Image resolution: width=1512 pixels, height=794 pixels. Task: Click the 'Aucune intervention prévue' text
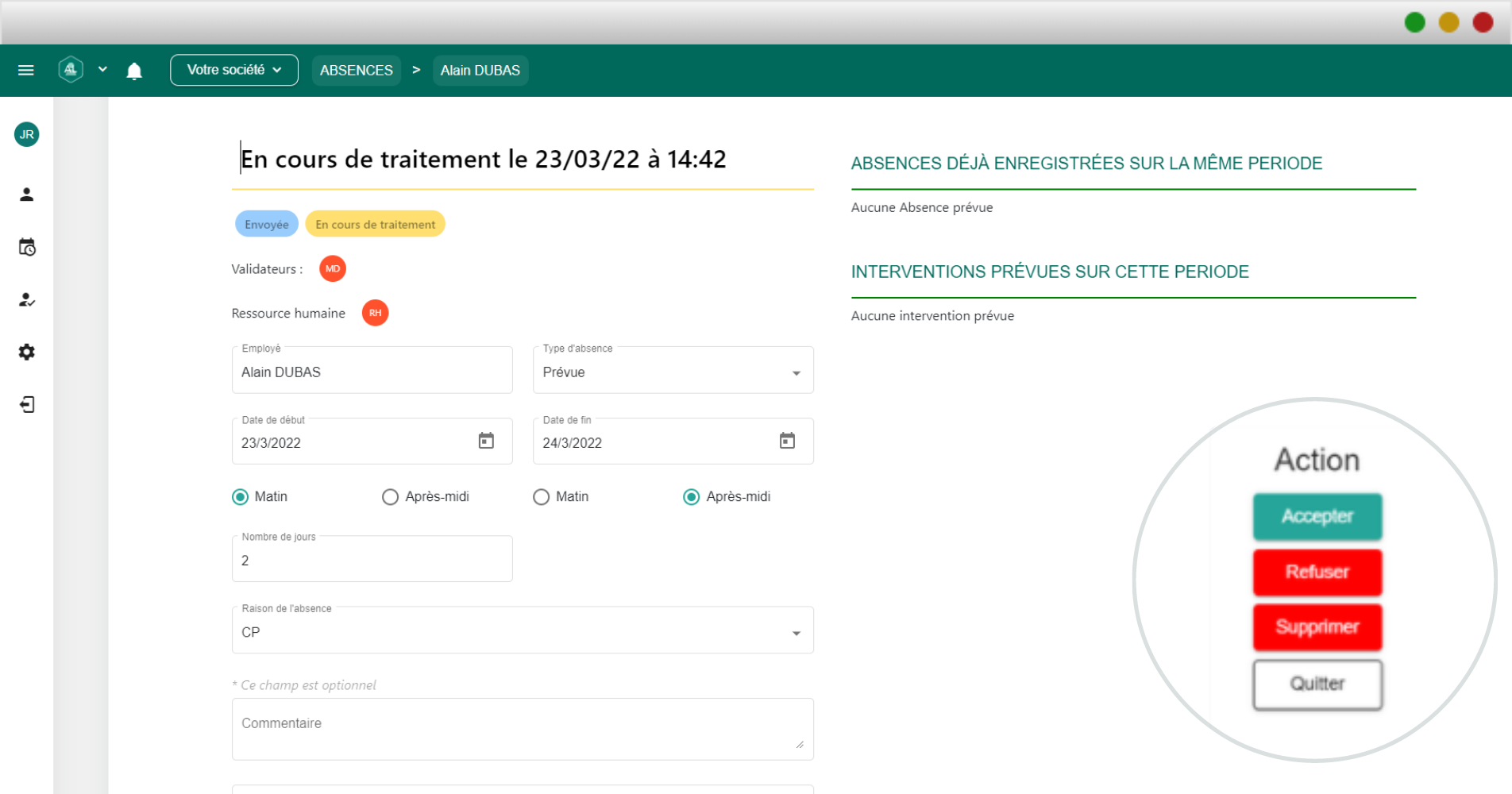point(932,316)
